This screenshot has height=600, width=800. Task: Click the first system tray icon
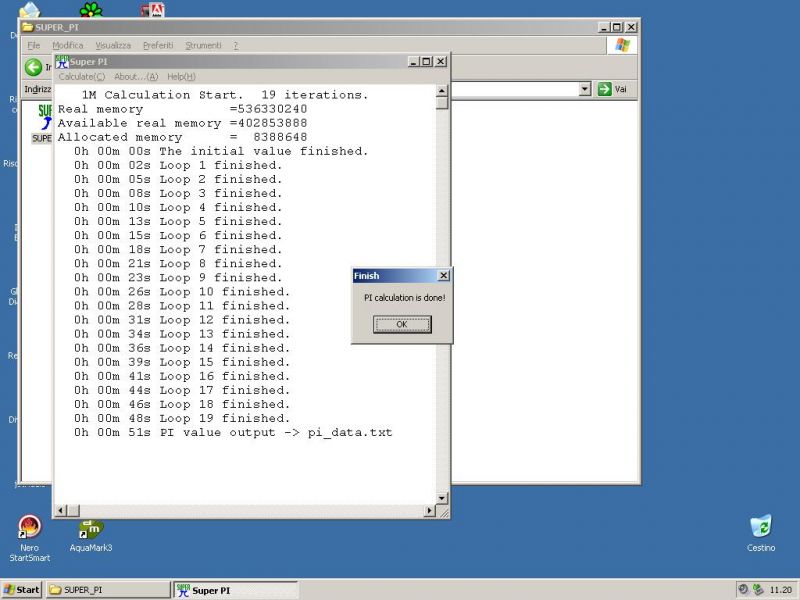[x=743, y=589]
